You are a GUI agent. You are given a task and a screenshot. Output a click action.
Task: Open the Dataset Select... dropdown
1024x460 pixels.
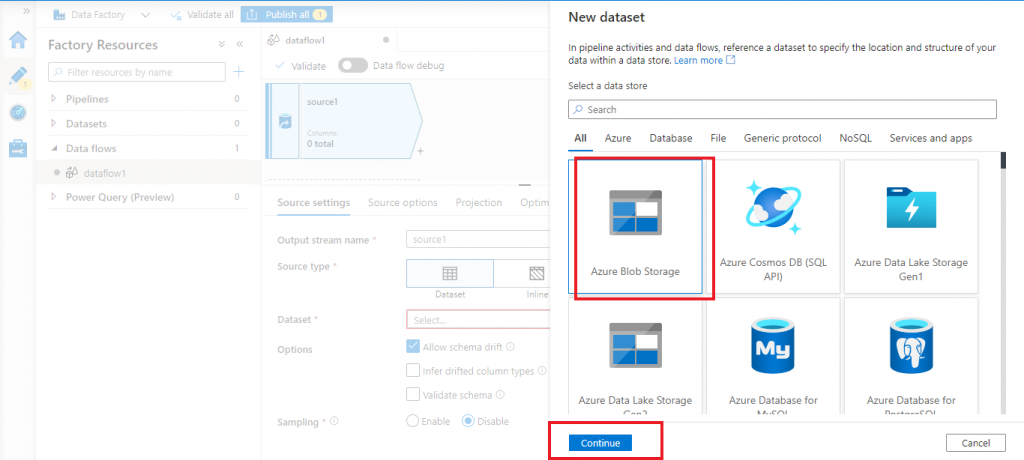tap(478, 320)
